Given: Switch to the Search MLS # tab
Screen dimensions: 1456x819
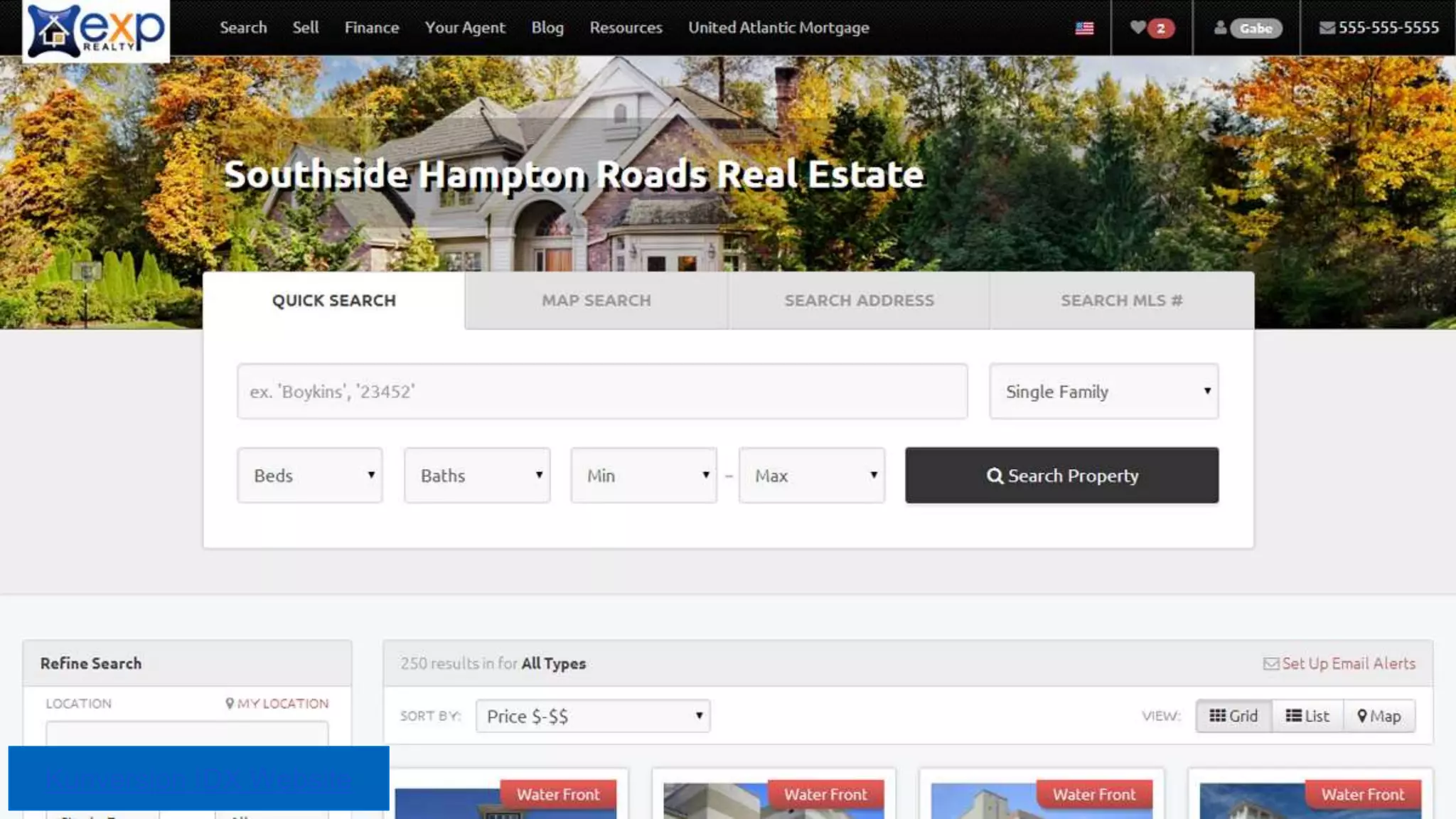Looking at the screenshot, I should coord(1121,301).
